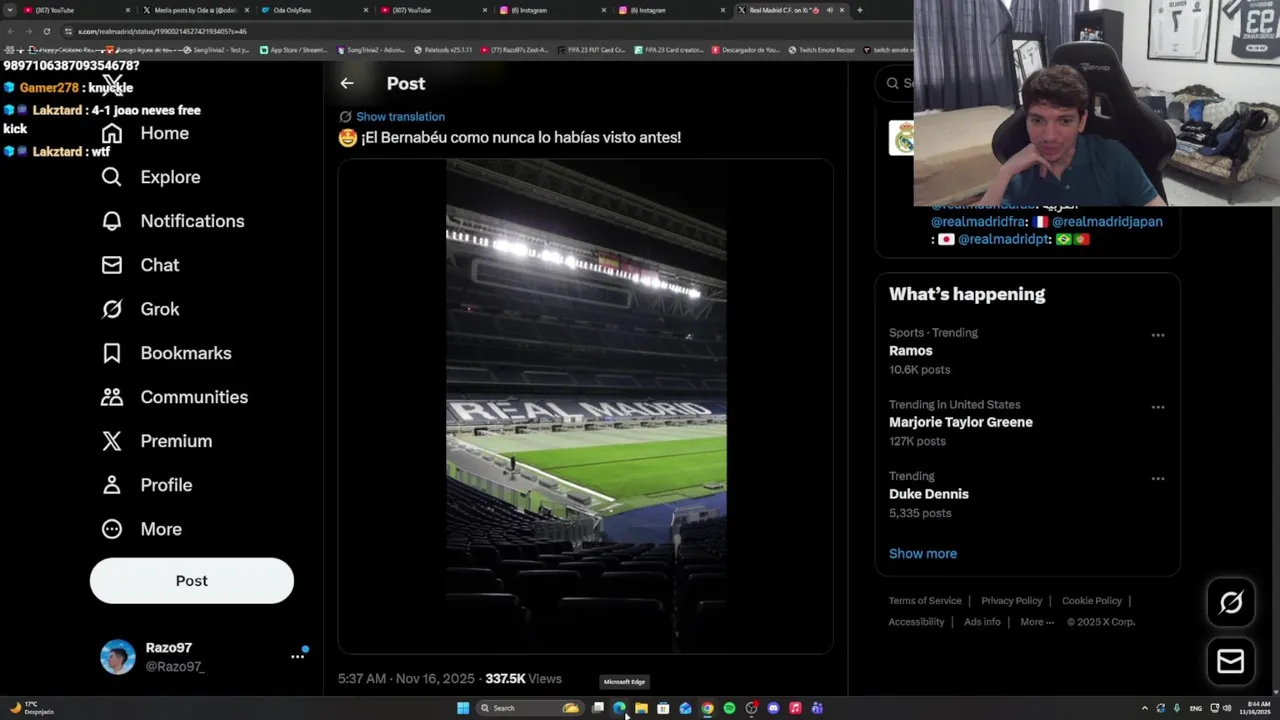The image size is (1280, 720).
Task: Switch to the first YouTube tab
Action: click(75, 10)
